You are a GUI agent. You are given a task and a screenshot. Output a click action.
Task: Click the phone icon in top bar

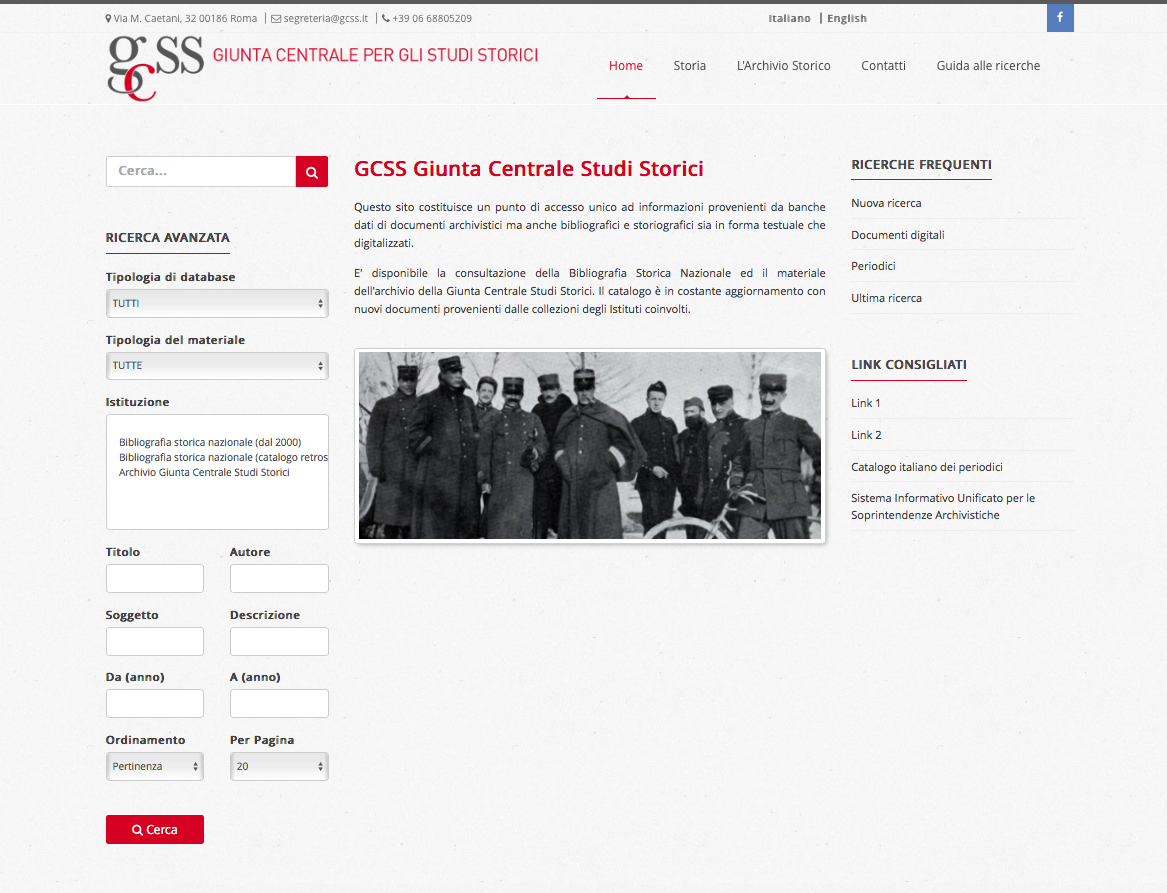coord(386,19)
